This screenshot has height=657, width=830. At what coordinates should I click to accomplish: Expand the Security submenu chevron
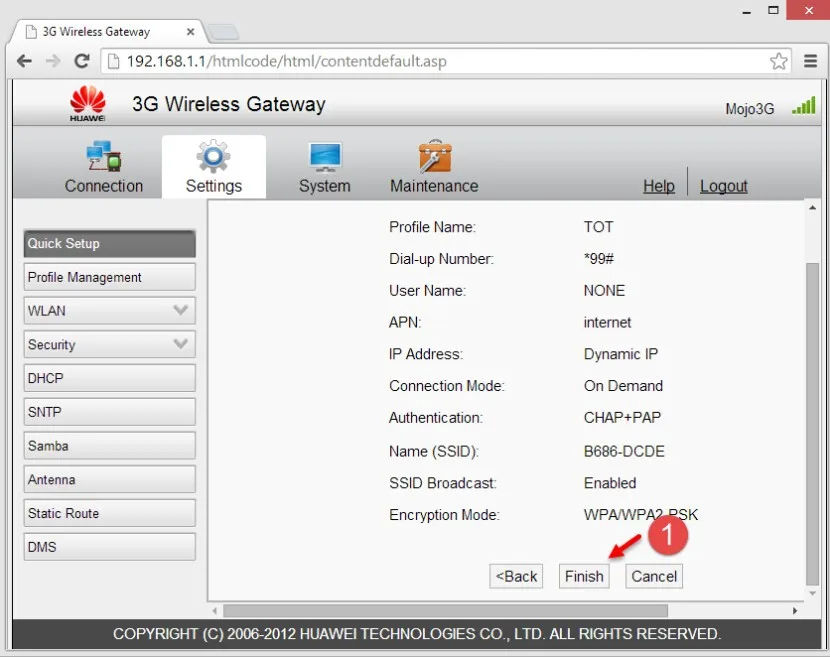click(181, 344)
